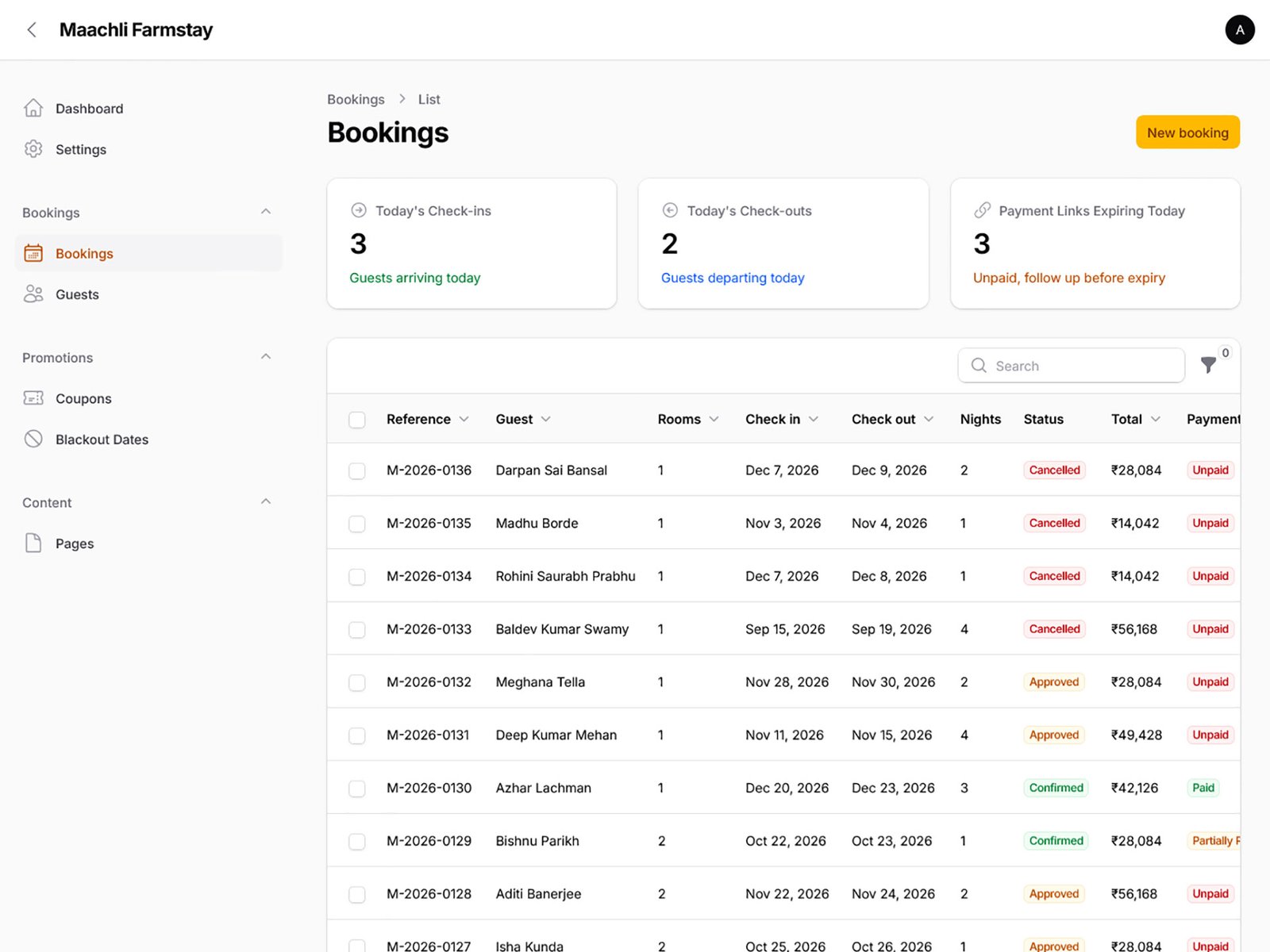This screenshot has width=1270, height=952.
Task: Select the checkbox for booking M-2026-0132
Action: pos(357,682)
